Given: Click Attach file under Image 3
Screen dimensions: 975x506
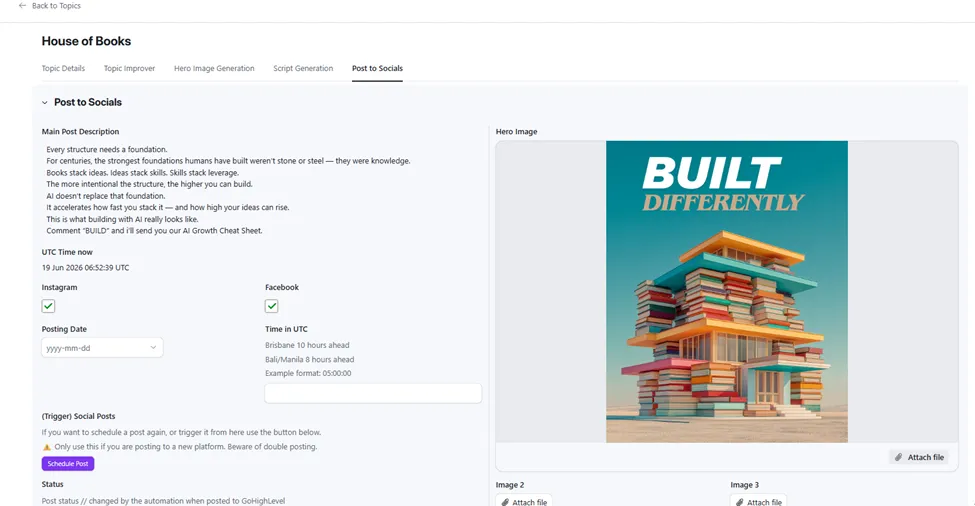Looking at the screenshot, I should [x=759, y=502].
